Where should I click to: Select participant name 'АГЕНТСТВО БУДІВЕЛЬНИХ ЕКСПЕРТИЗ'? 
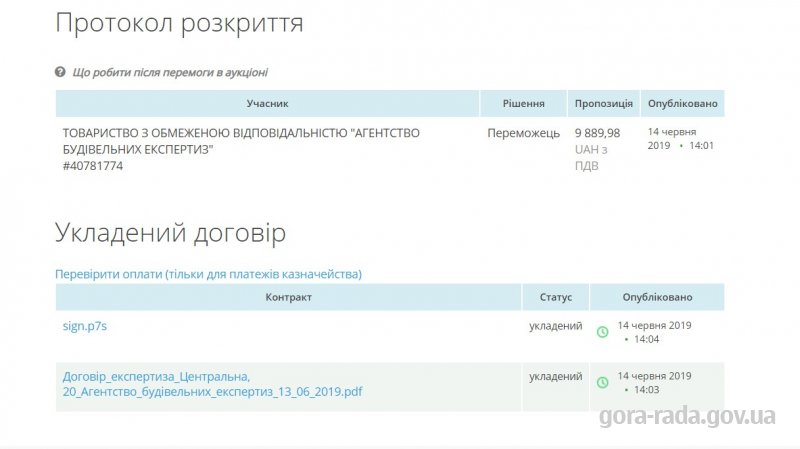(x=241, y=141)
